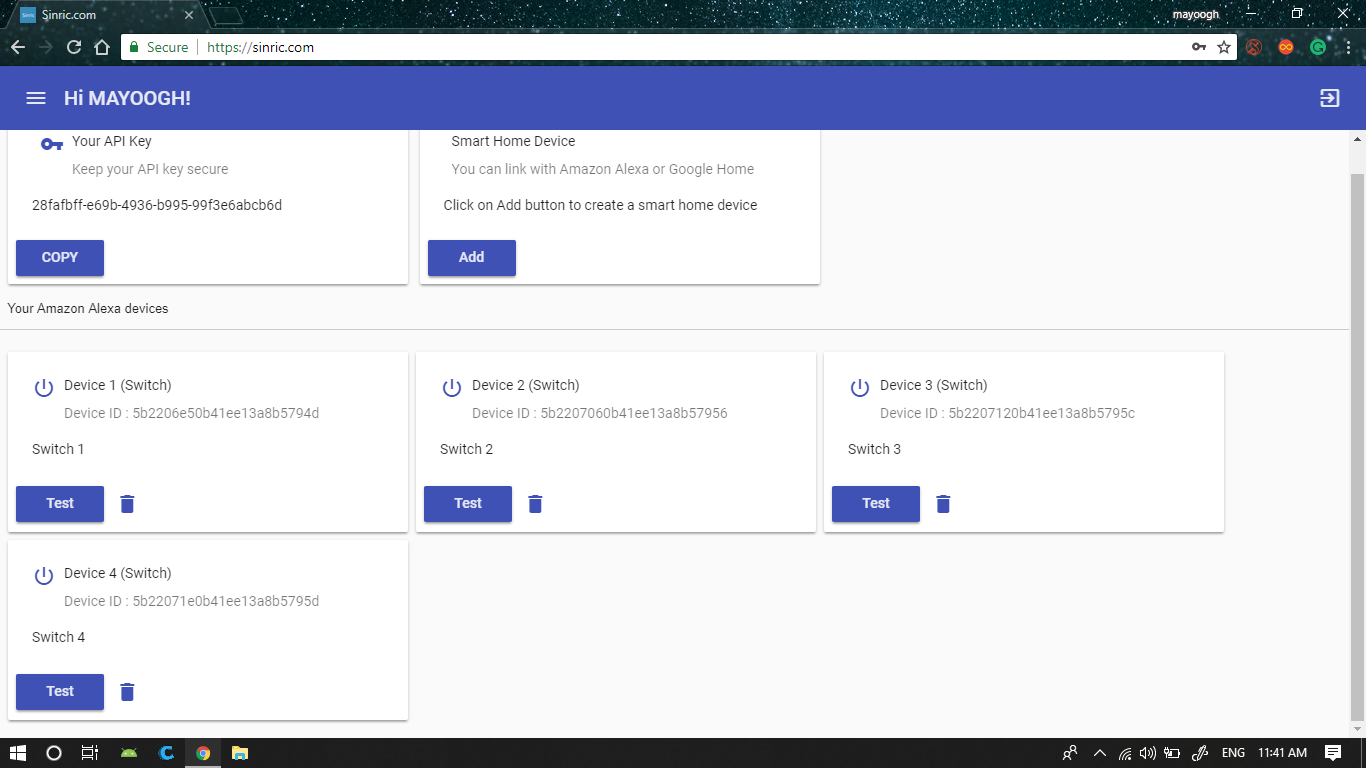Click power icon for Device 2
This screenshot has width=1366, height=768.
coord(452,388)
